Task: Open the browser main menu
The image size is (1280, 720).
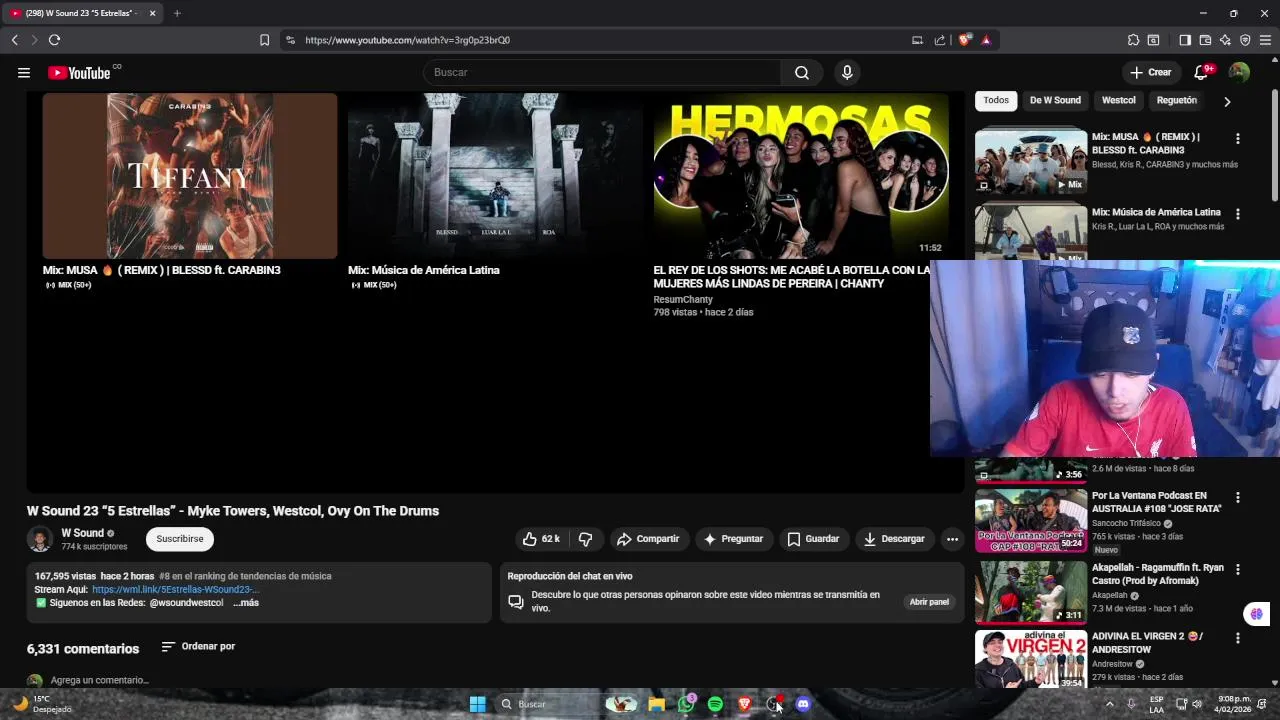Action: 1265,40
